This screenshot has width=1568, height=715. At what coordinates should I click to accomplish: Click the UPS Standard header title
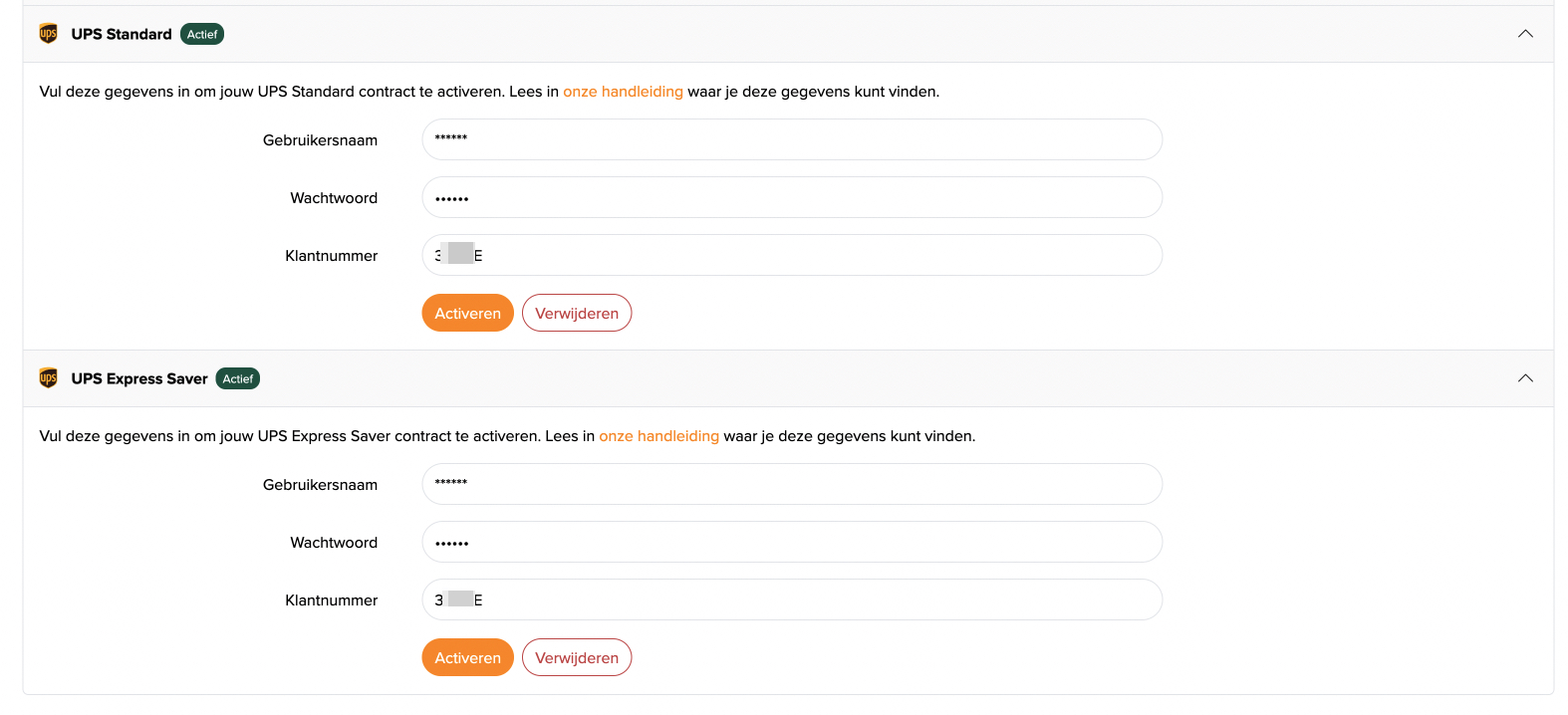click(122, 34)
